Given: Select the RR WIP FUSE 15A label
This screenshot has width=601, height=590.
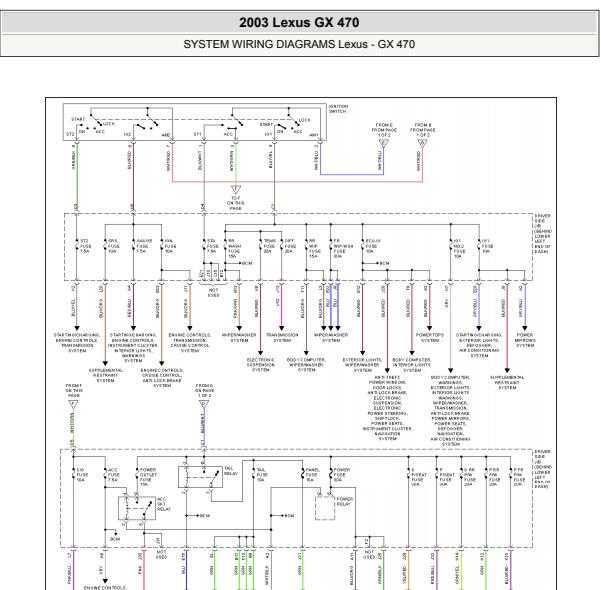Looking at the screenshot, I should (315, 248).
